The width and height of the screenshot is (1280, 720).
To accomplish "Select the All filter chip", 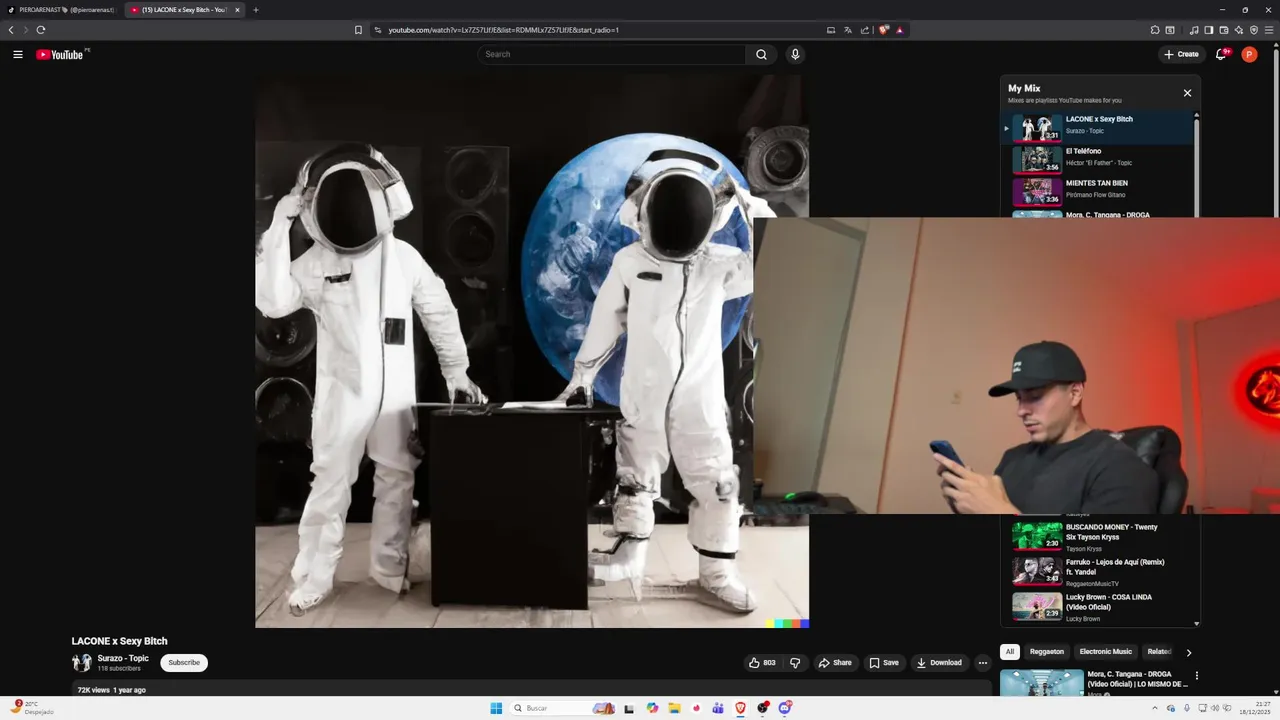I will [1010, 652].
